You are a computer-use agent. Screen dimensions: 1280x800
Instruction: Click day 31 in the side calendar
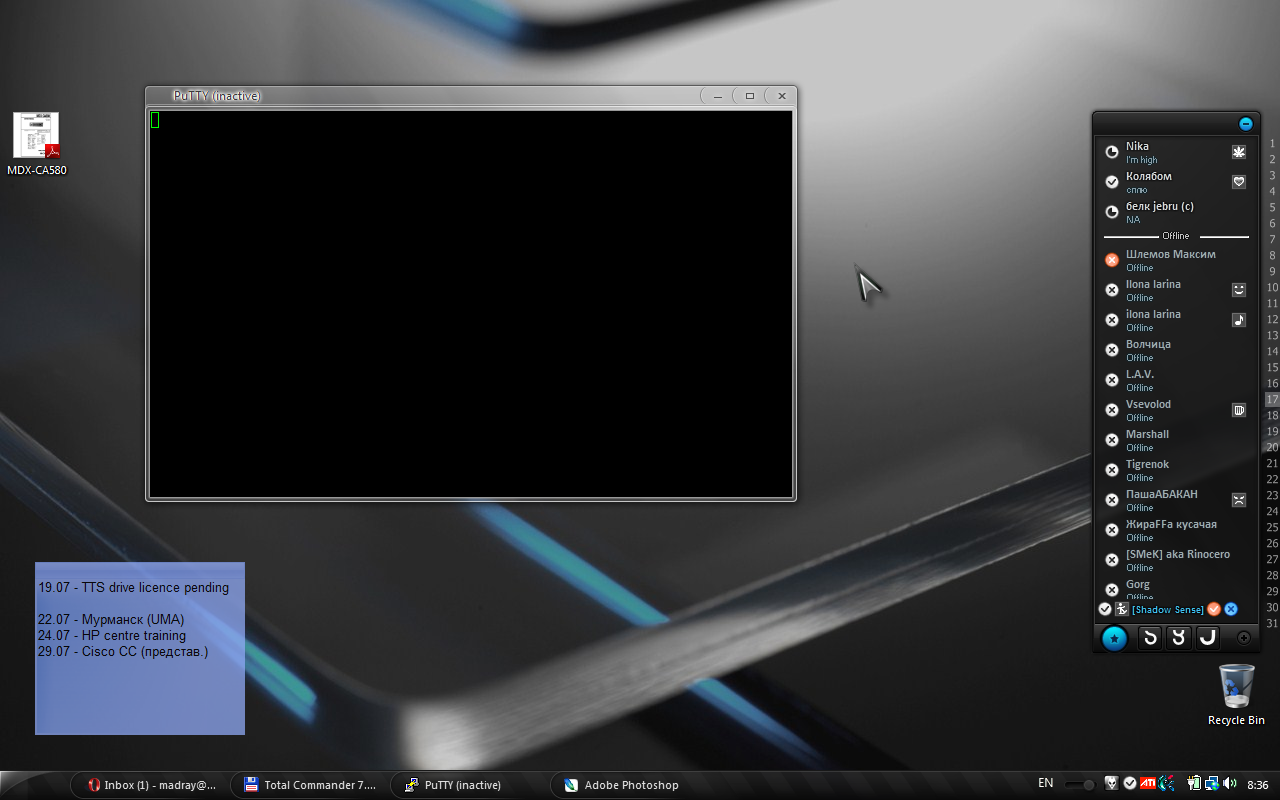(1272, 623)
